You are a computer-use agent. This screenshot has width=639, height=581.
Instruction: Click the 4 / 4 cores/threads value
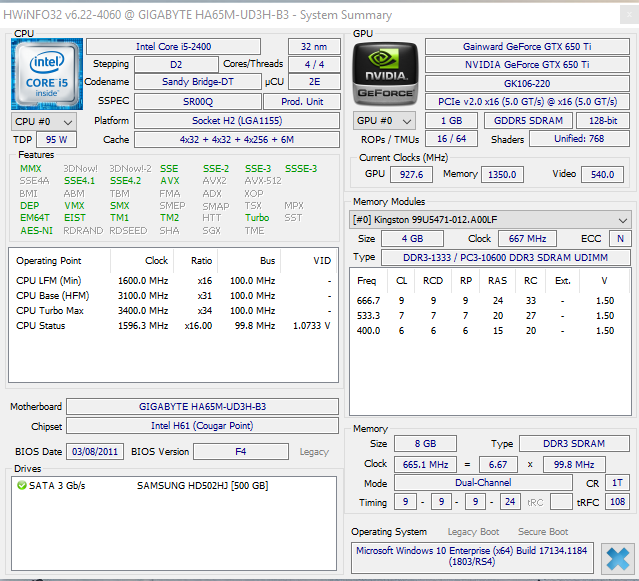coord(314,64)
